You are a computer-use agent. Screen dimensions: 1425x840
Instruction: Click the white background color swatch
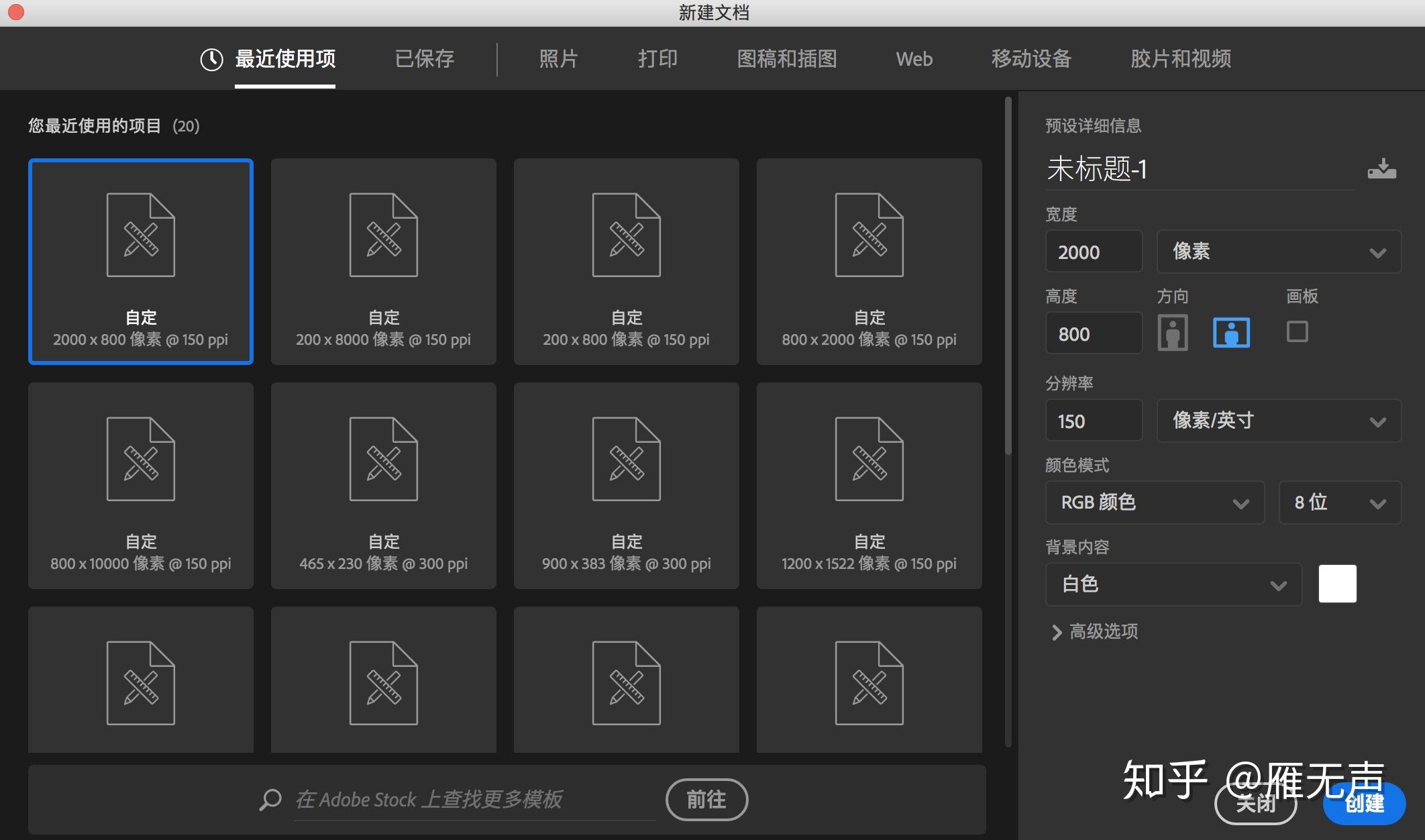click(x=1337, y=584)
